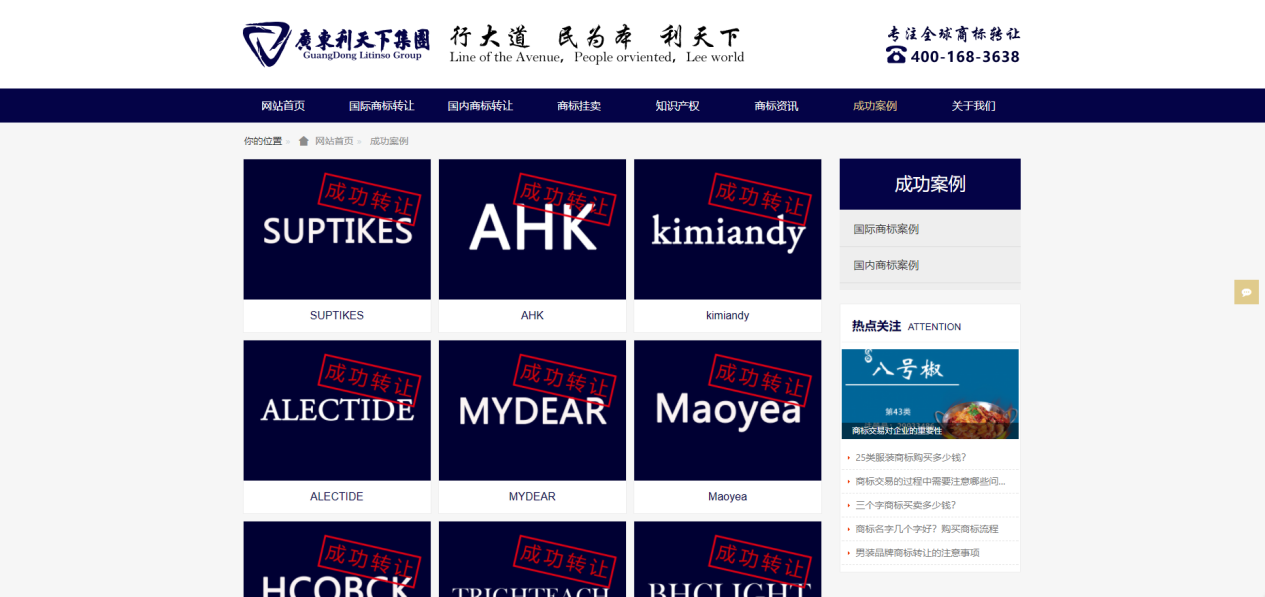
Task: Open article 男装品牌商标转让的注意事项
Action: pos(917,553)
